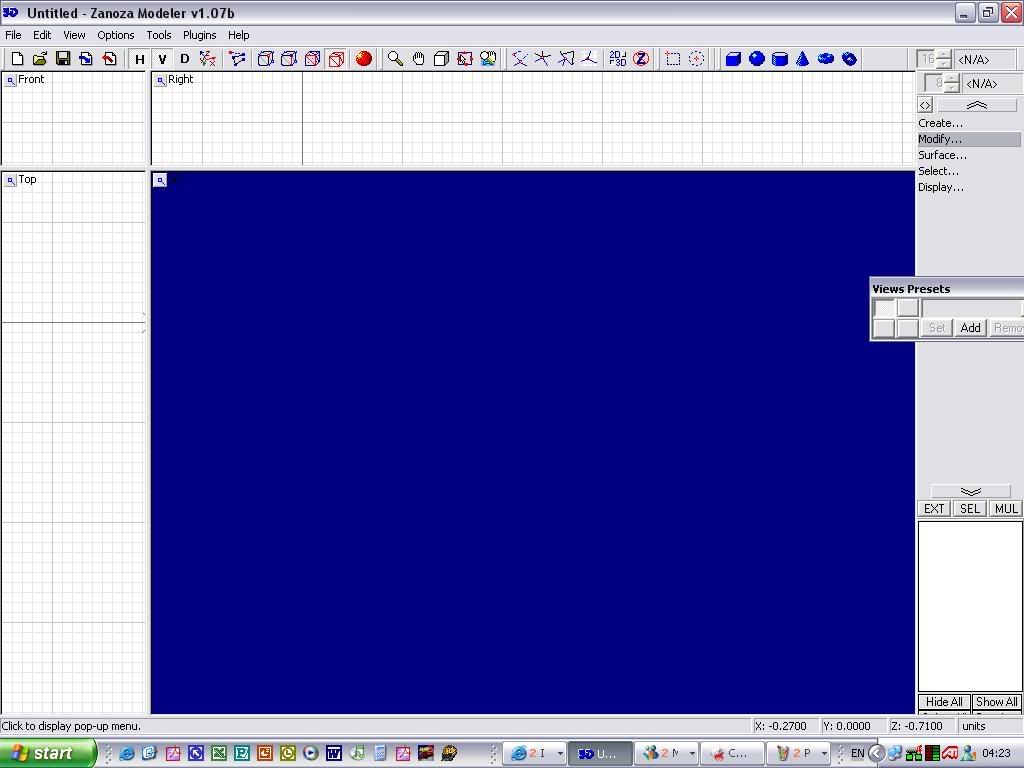Toggle the V axis lock button
Viewport: 1024px width, 768px height.
tap(162, 59)
